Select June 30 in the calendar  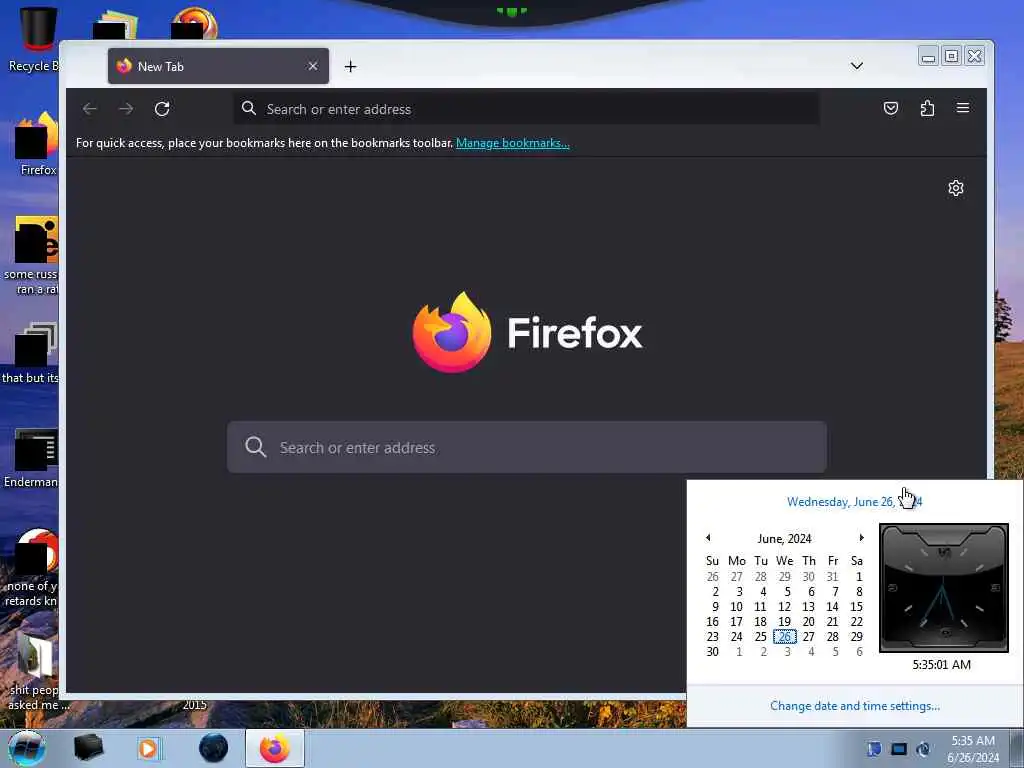[712, 651]
